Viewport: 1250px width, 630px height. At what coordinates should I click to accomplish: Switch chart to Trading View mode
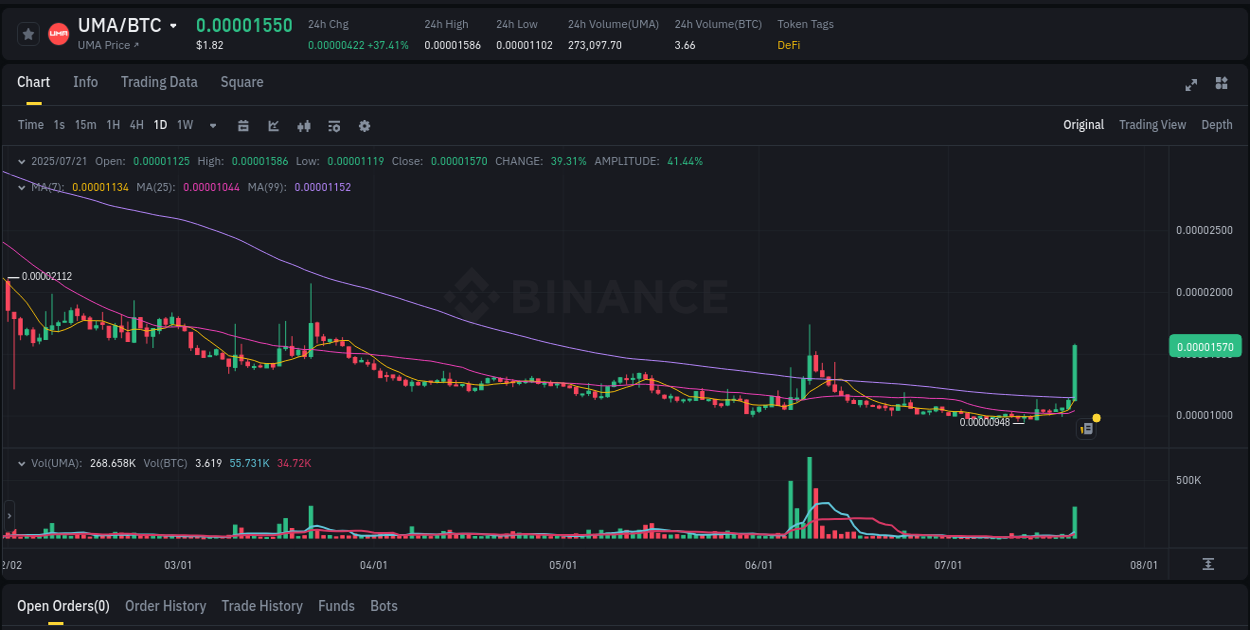tap(1152, 124)
